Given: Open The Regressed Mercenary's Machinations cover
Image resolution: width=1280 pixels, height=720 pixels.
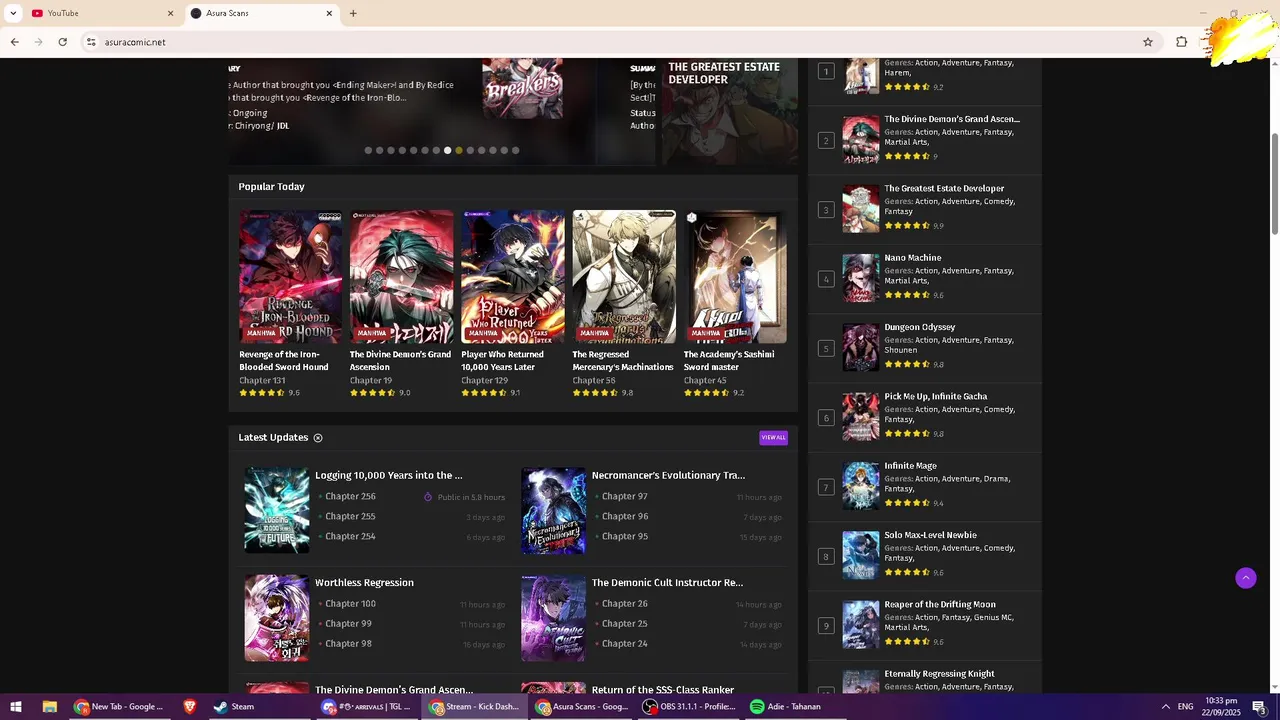Looking at the screenshot, I should (x=623, y=277).
